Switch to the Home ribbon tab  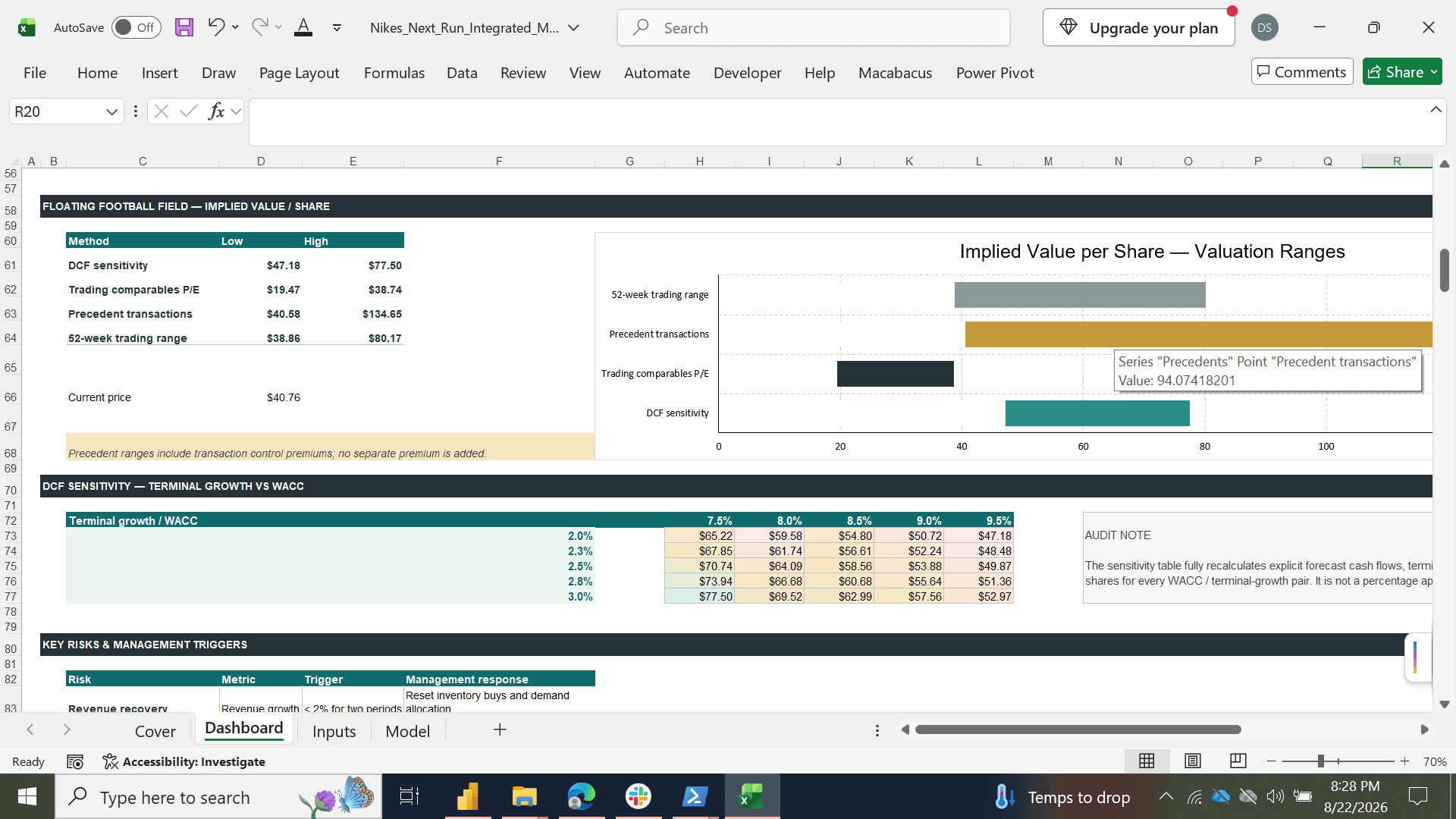pos(97,73)
